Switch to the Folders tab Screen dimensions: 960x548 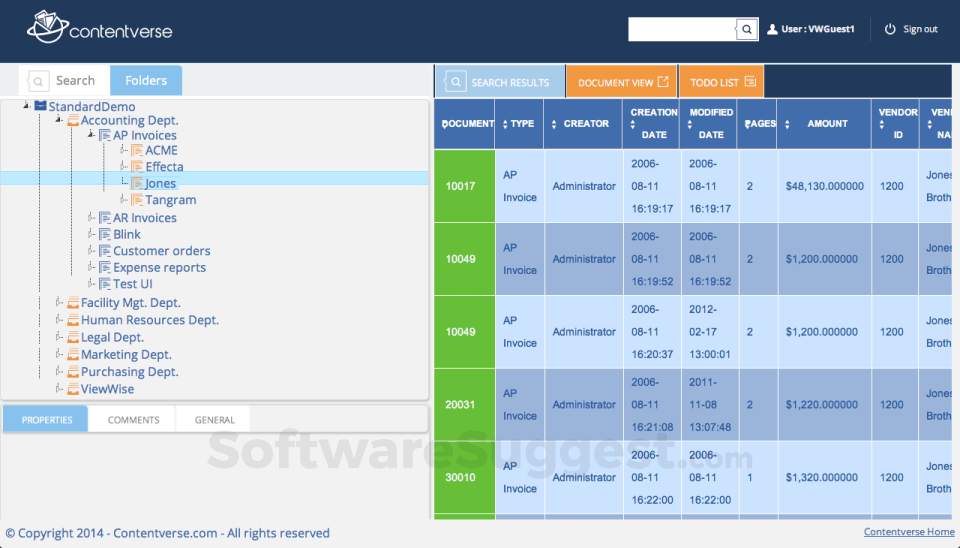pyautogui.click(x=146, y=80)
